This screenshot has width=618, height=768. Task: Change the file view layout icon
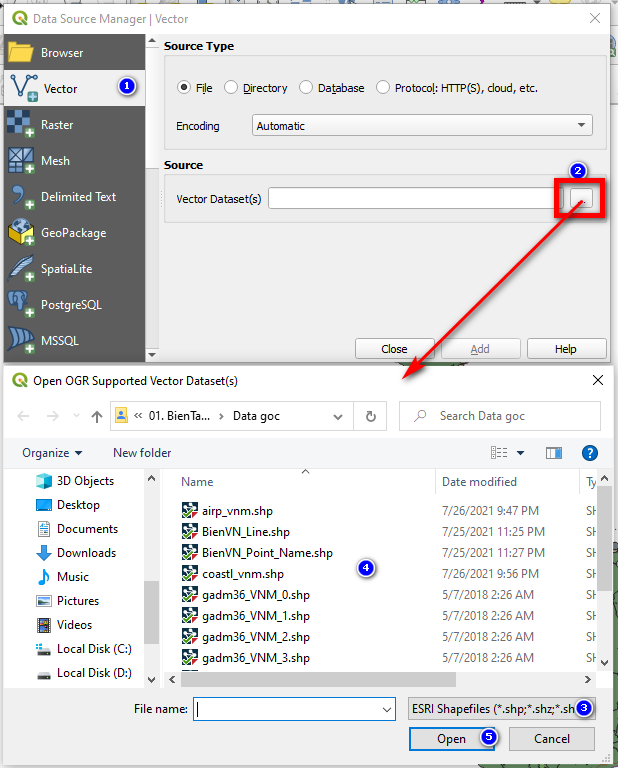coord(499,453)
